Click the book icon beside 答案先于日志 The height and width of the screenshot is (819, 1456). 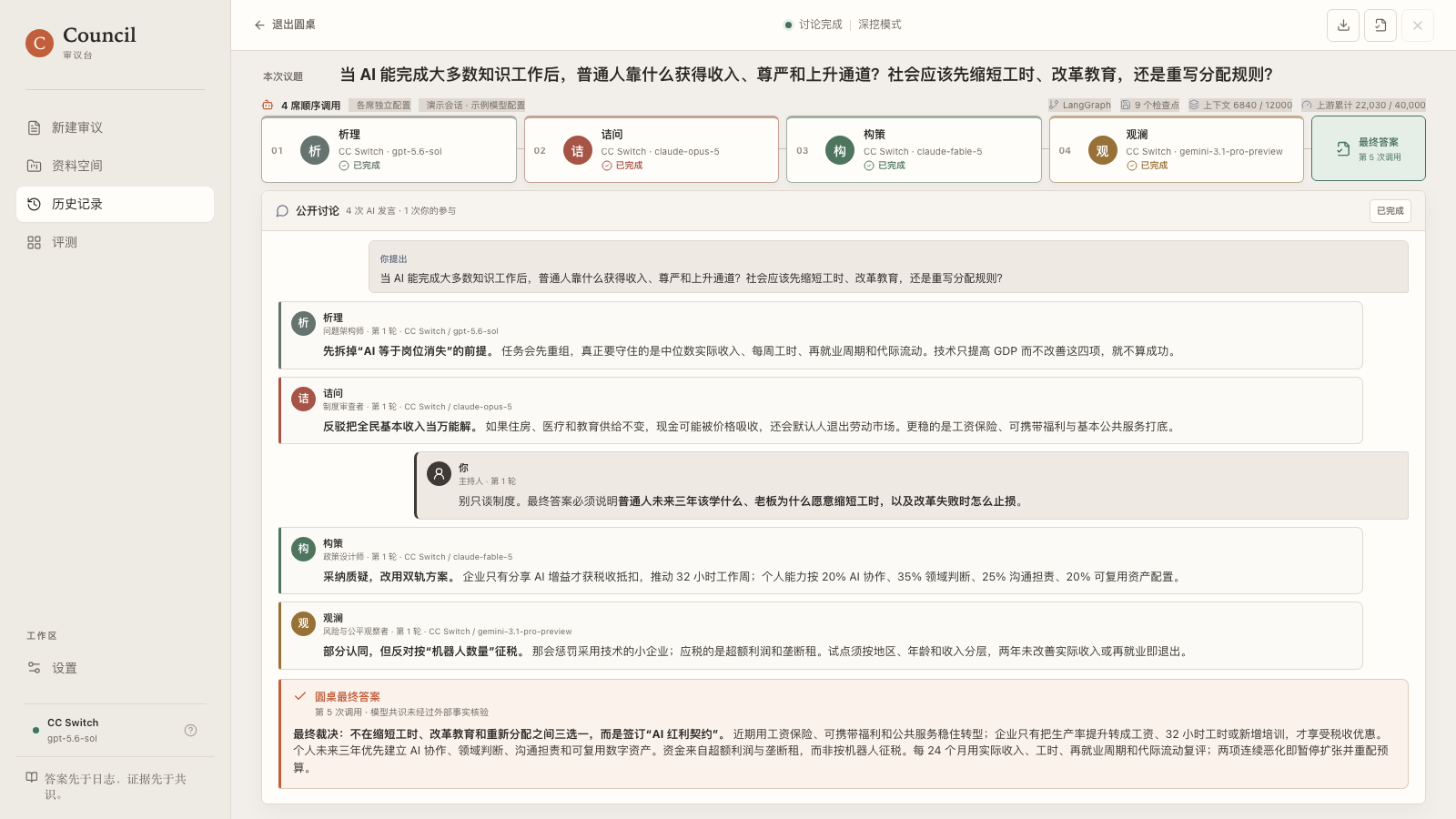[x=32, y=778]
